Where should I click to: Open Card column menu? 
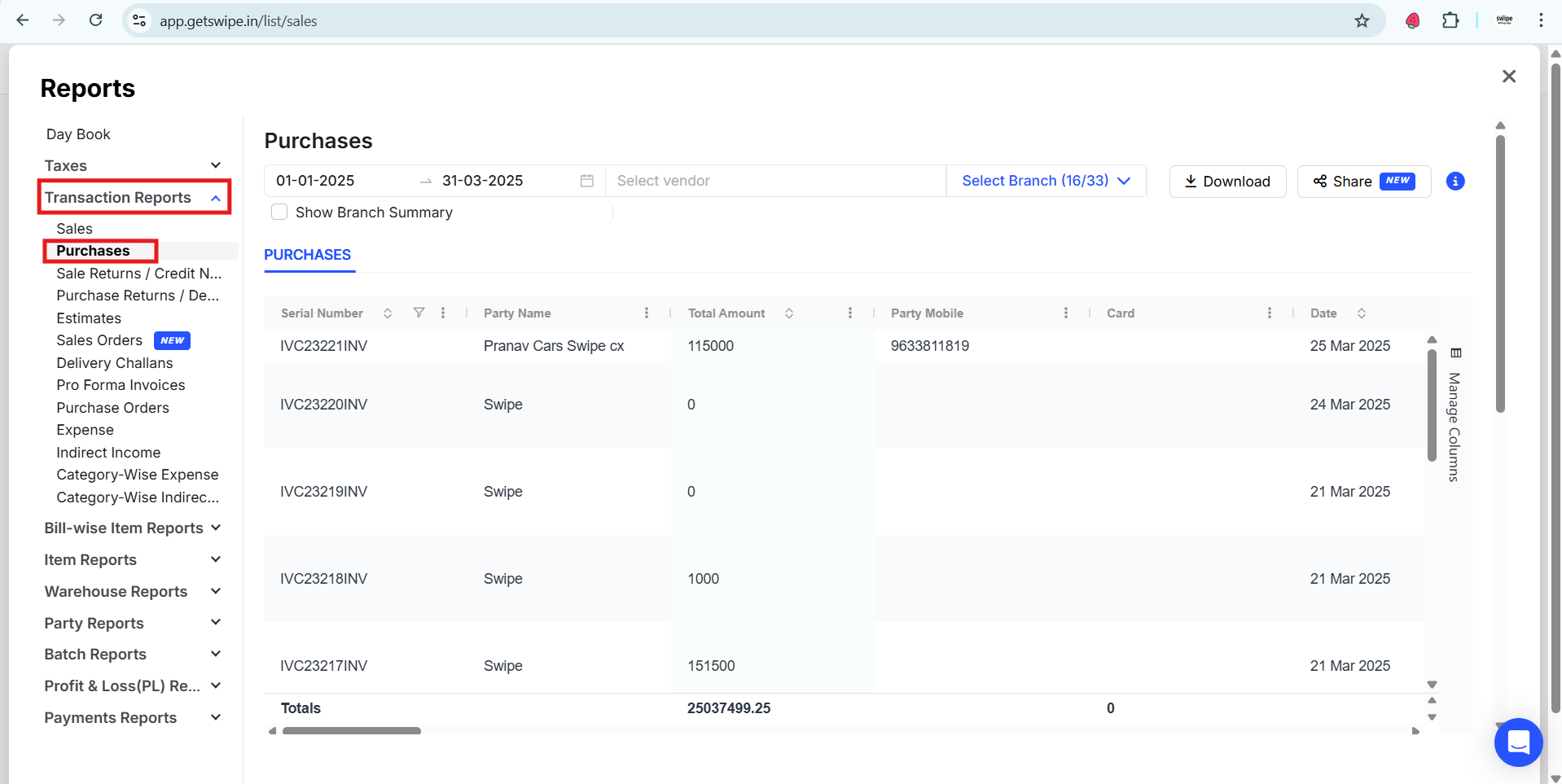[1270, 313]
